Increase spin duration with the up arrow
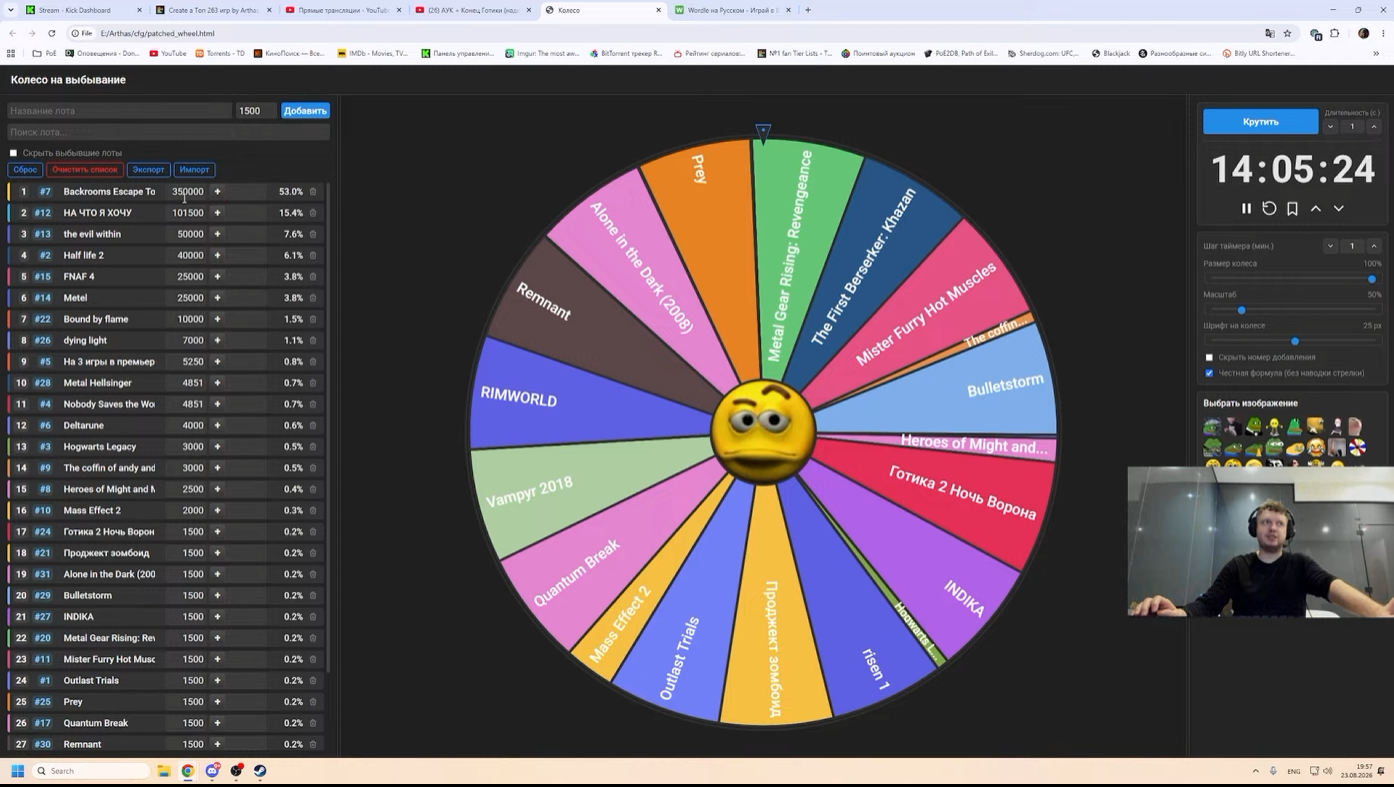This screenshot has height=787, width=1394. pos(1374,127)
